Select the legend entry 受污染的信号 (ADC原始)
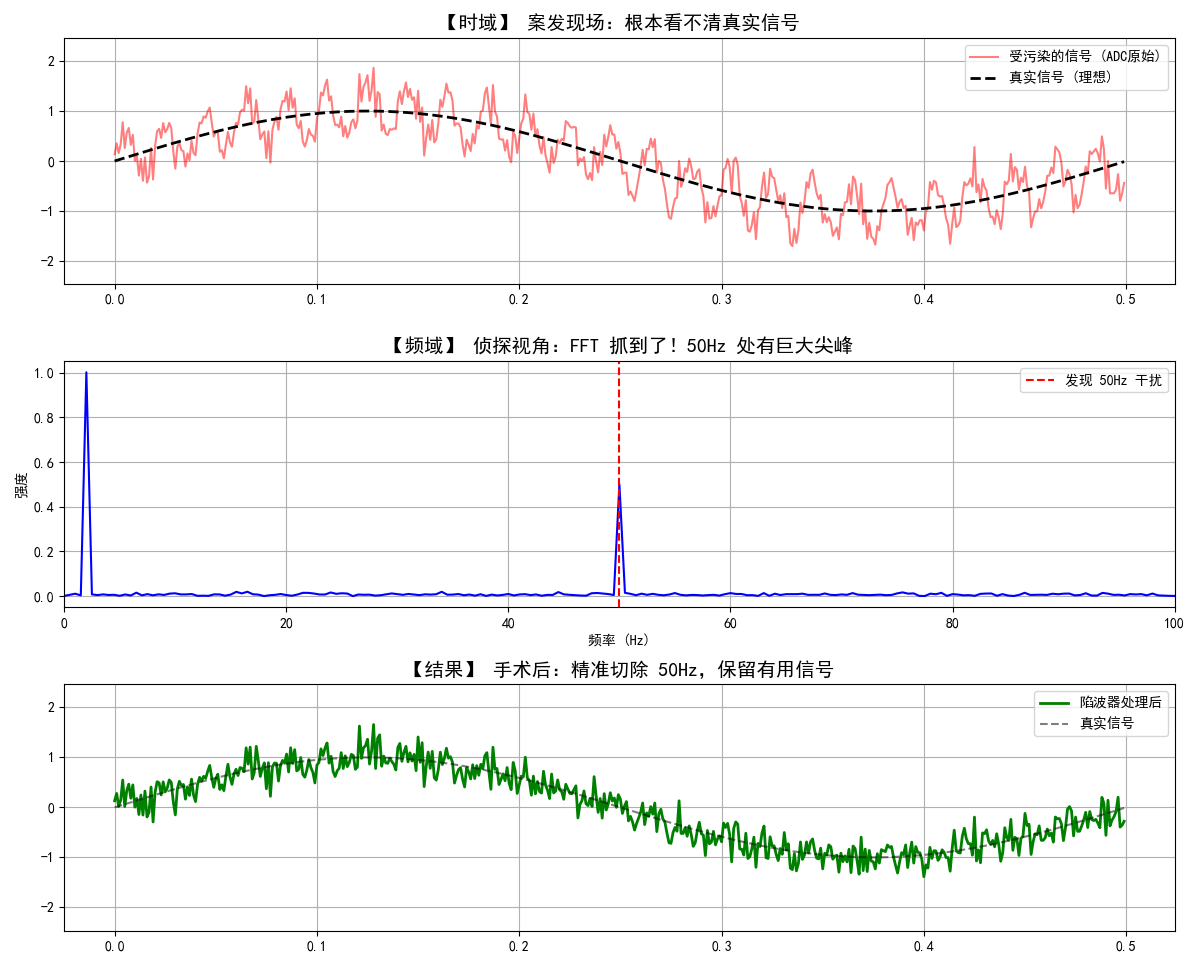 coord(1085,56)
